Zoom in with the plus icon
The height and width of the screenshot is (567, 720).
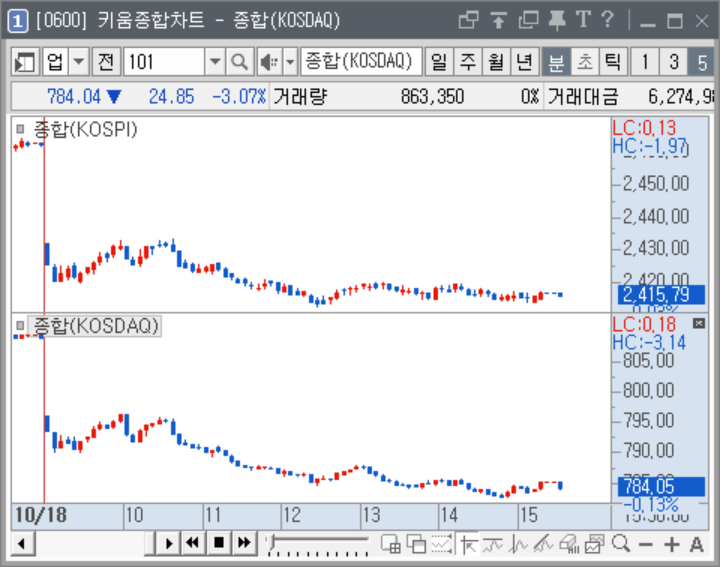(671, 545)
